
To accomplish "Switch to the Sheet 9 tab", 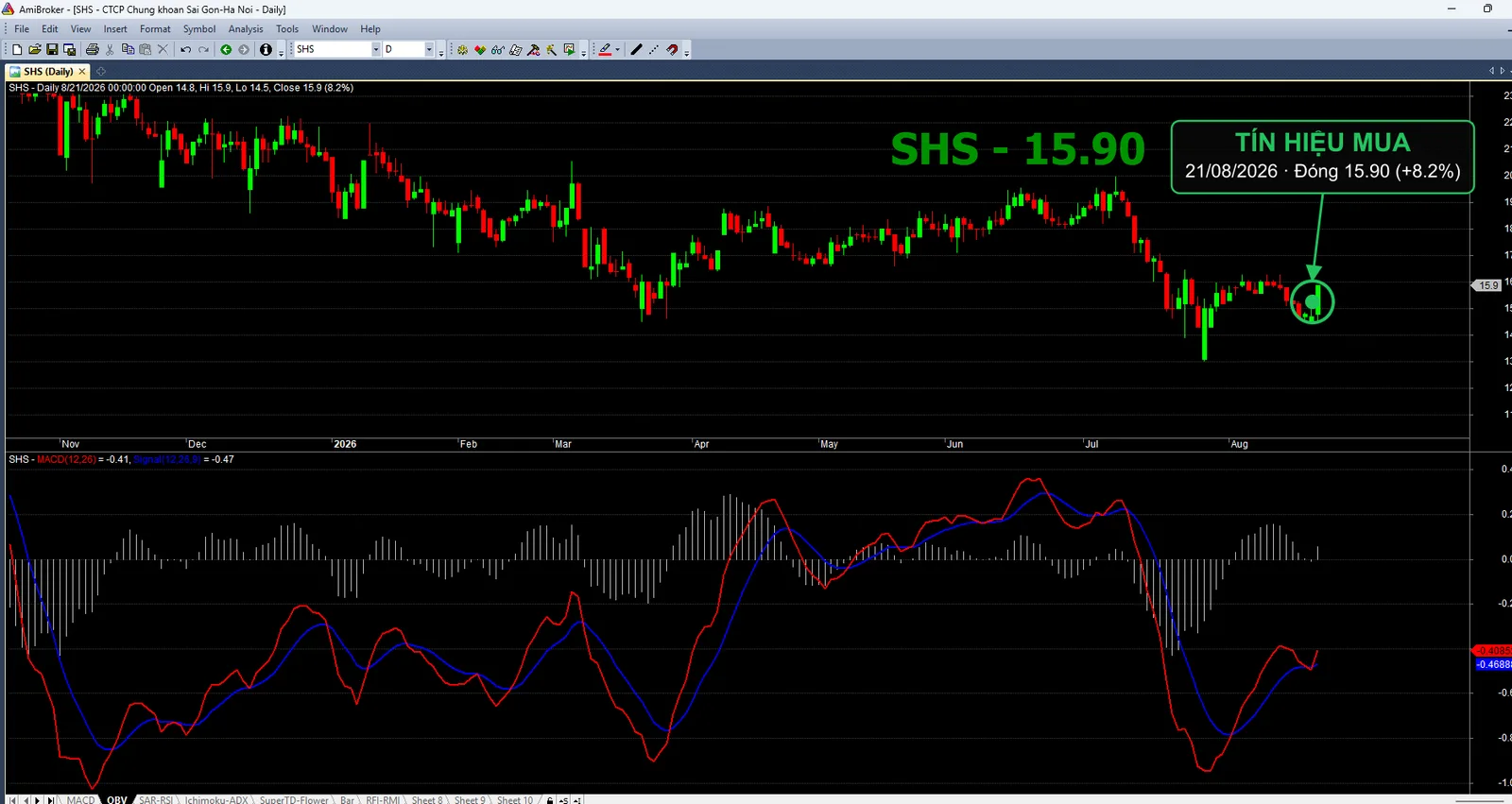I will [470, 799].
